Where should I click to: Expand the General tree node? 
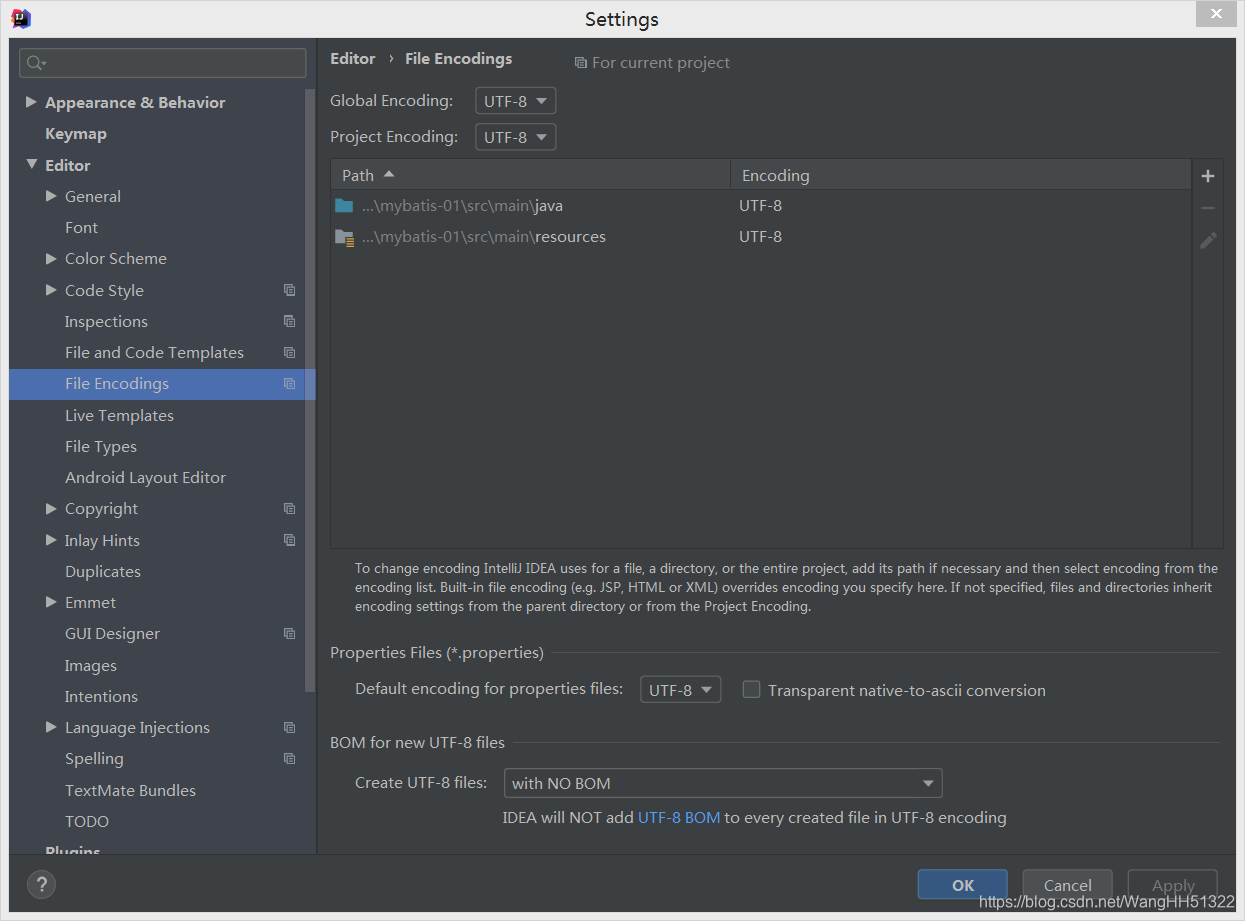coord(51,196)
